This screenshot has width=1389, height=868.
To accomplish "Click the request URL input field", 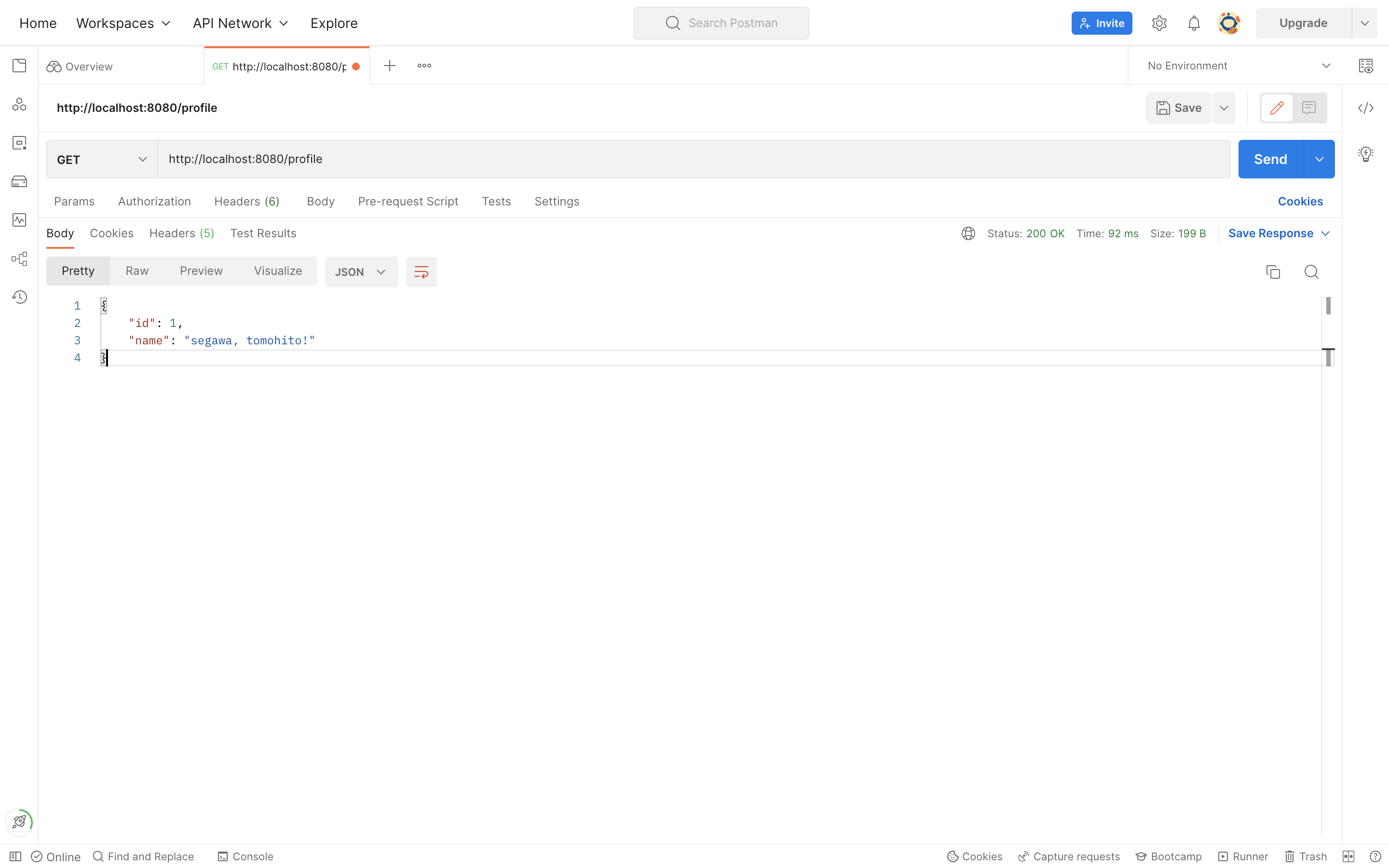I will click(x=689, y=159).
